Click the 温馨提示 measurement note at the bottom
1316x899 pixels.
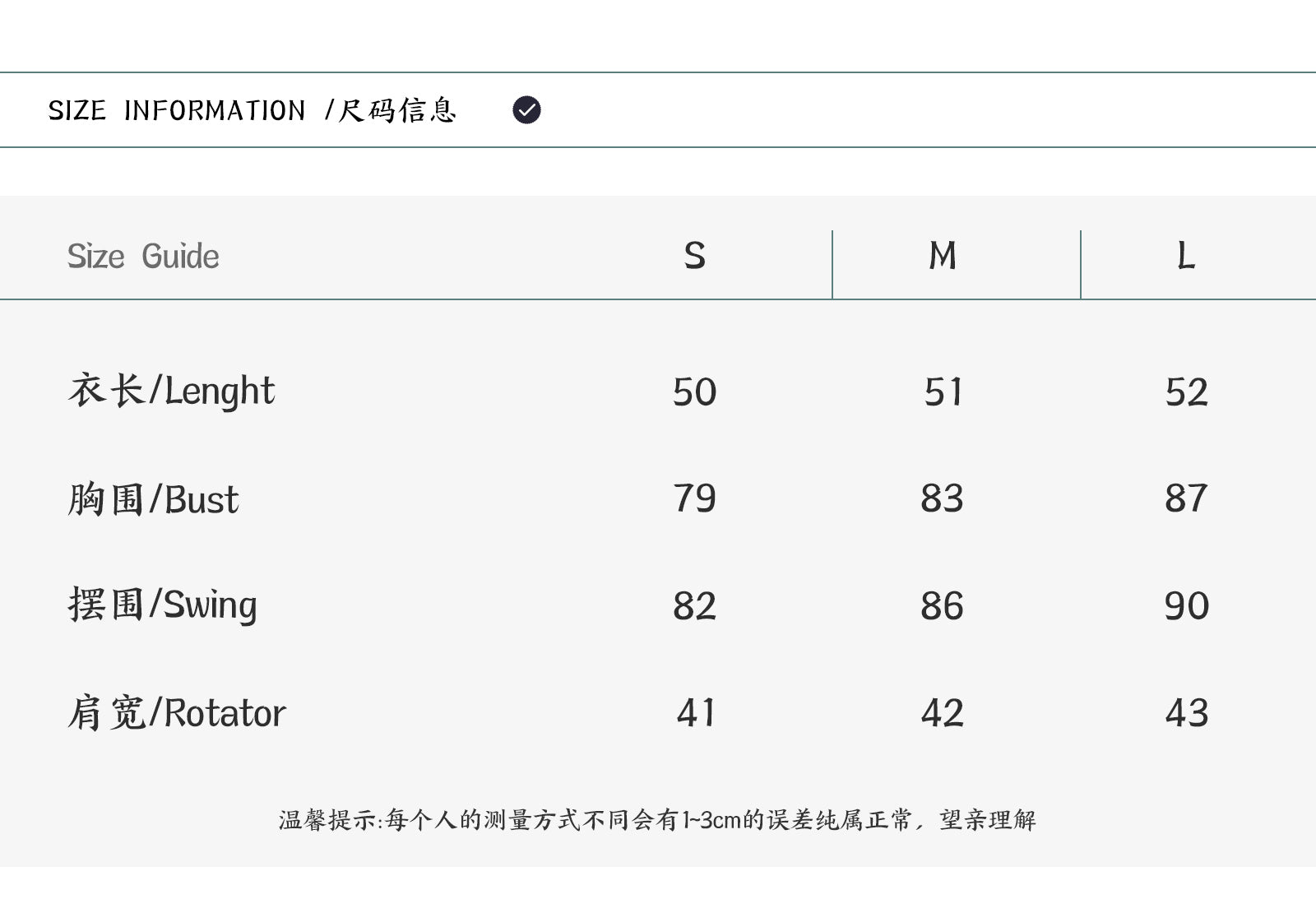click(x=657, y=820)
